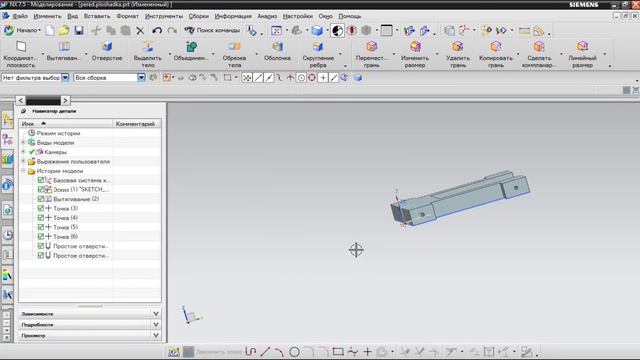Open the Вид menu
The width and height of the screenshot is (640, 360).
73,16
